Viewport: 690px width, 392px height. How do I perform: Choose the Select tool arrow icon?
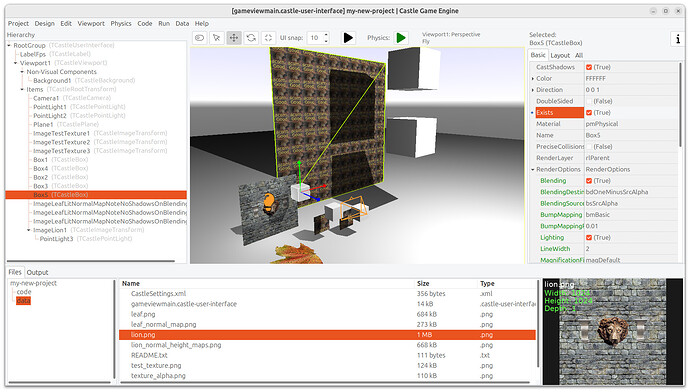tap(217, 38)
